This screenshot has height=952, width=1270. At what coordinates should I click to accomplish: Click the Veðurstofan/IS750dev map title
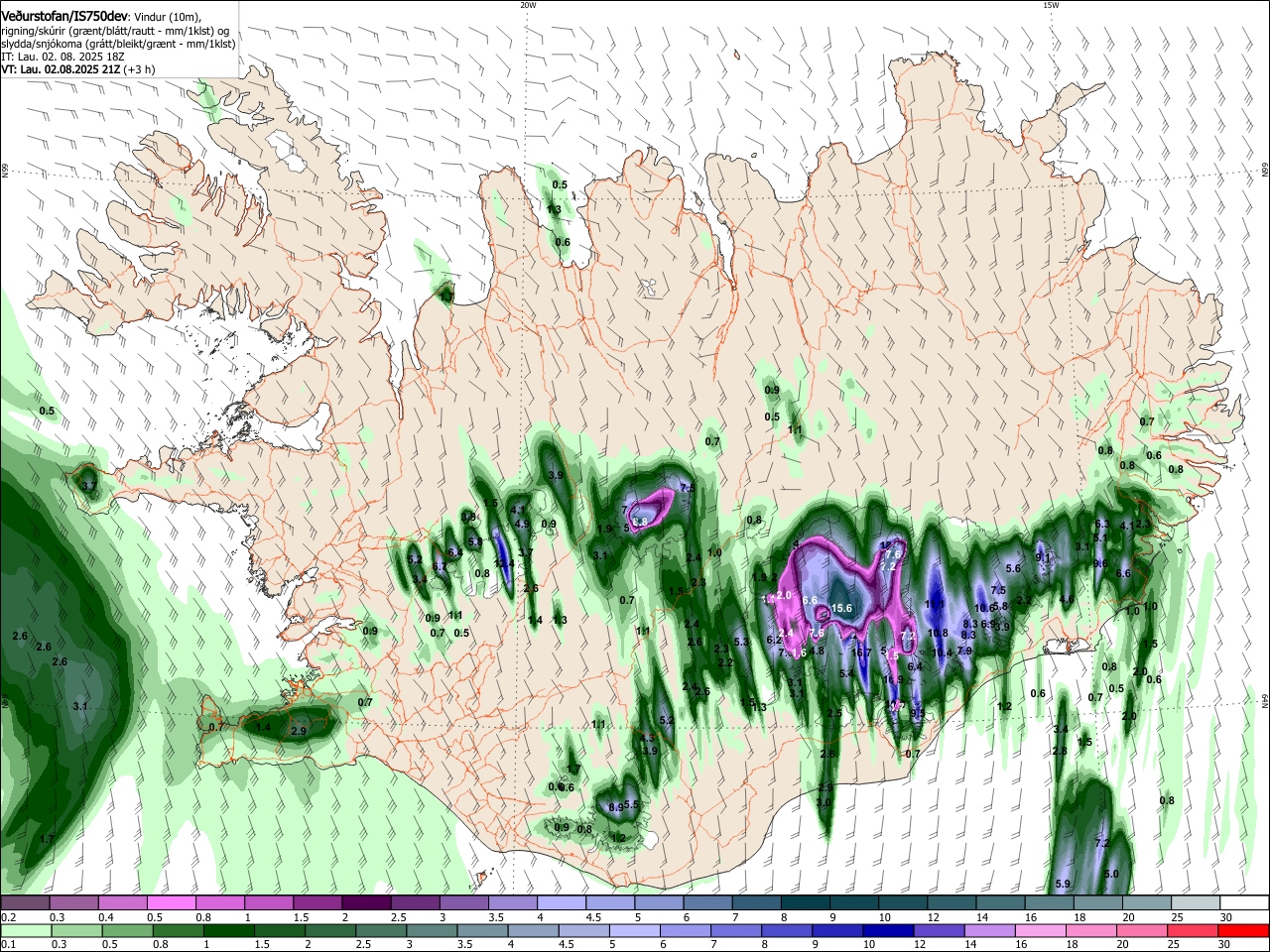[x=64, y=16]
